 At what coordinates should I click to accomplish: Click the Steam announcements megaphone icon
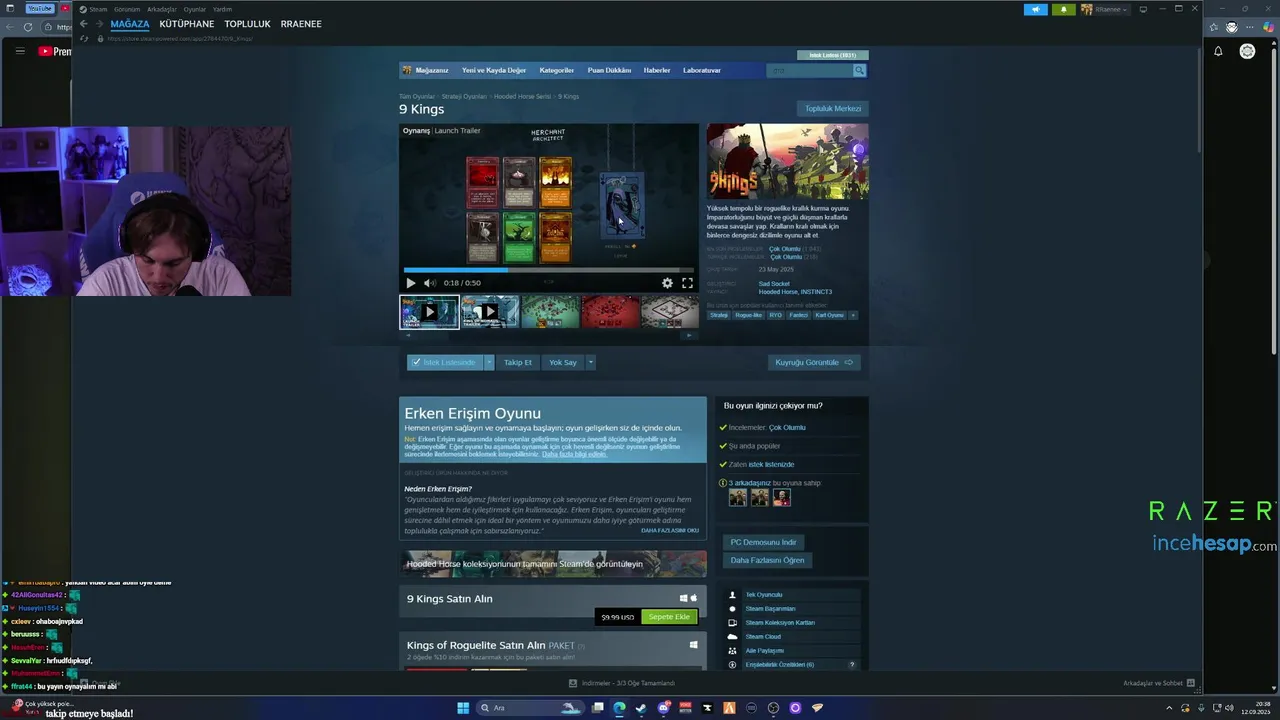point(1036,9)
